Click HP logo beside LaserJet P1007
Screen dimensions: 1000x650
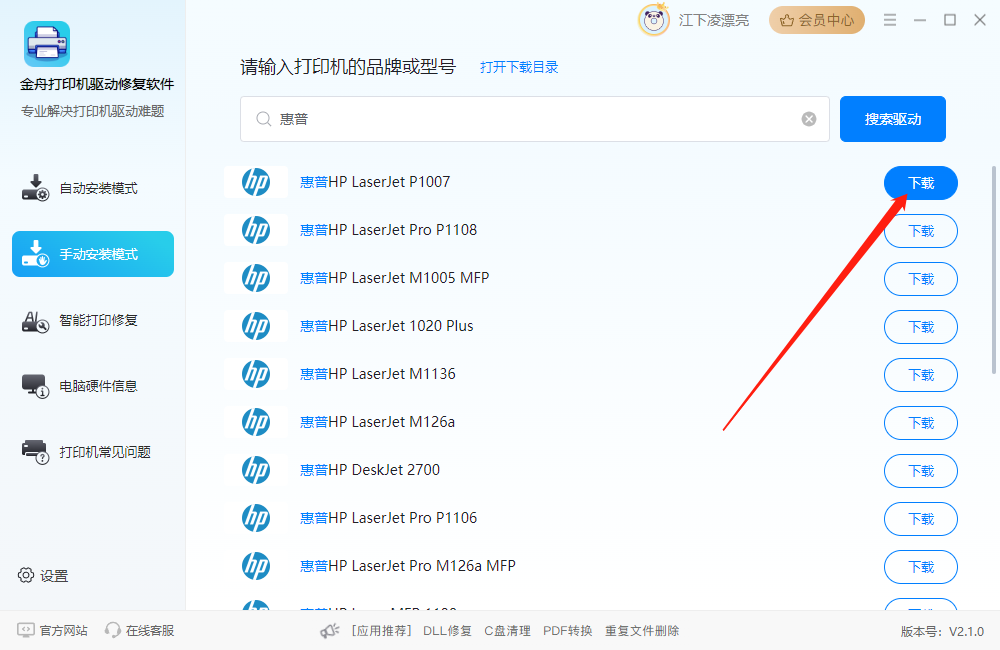coord(256,182)
